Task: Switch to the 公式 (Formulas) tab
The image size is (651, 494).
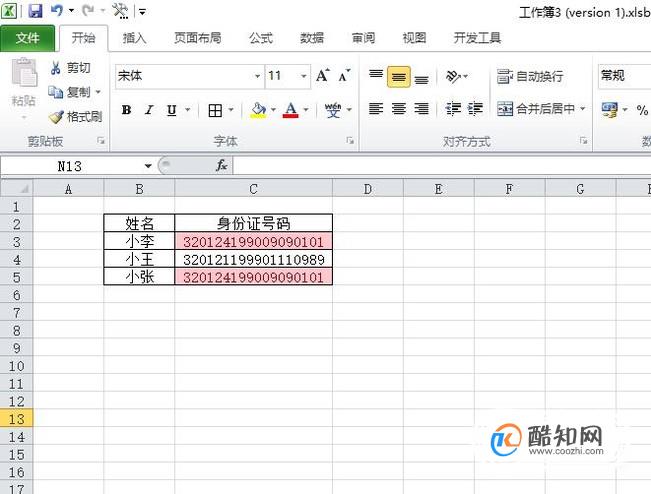Action: tap(261, 38)
